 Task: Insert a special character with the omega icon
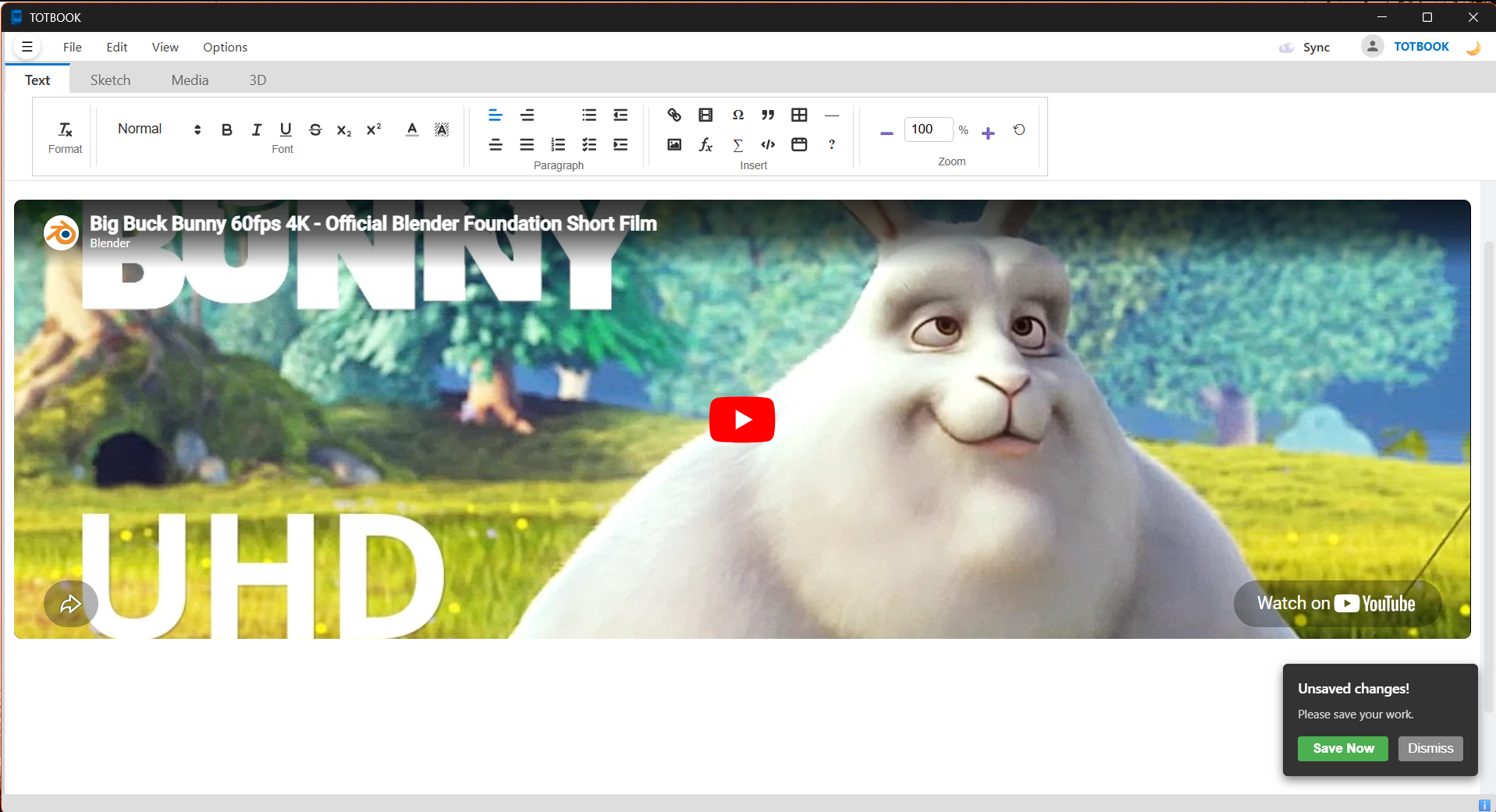(x=737, y=115)
